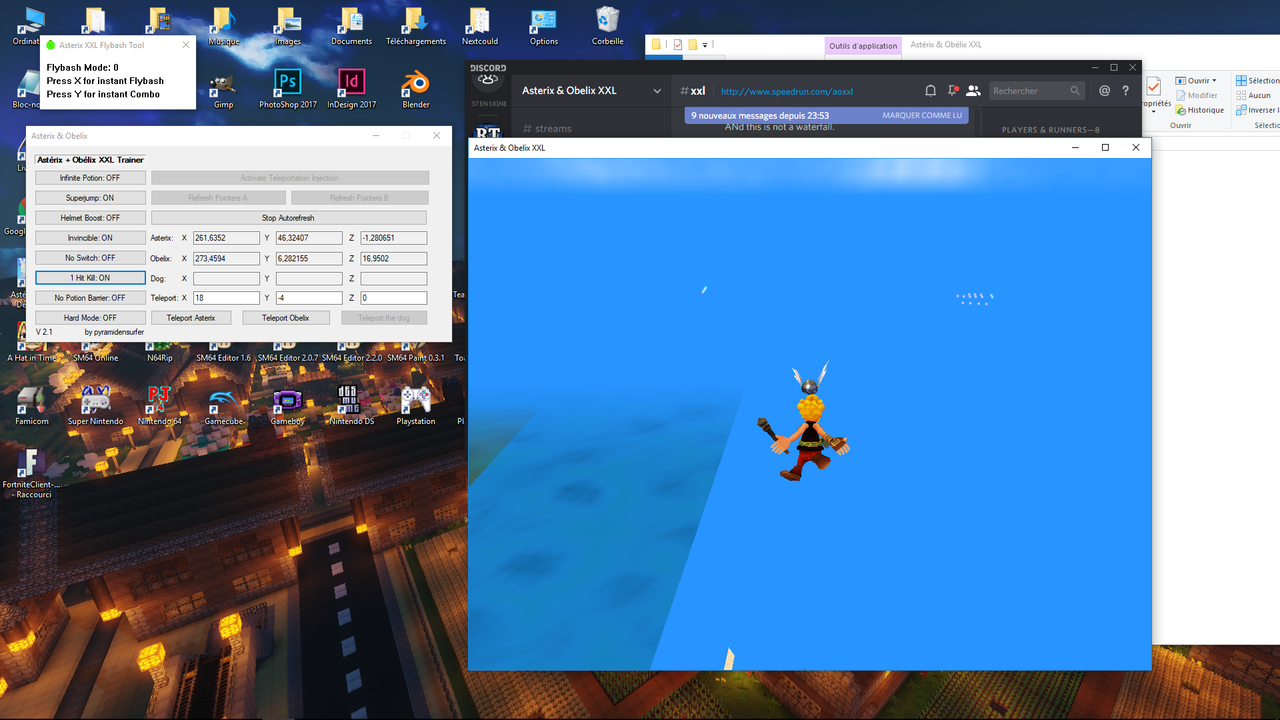Open Téléchargements desktop folder icon
The height and width of the screenshot is (720, 1280).
[416, 25]
